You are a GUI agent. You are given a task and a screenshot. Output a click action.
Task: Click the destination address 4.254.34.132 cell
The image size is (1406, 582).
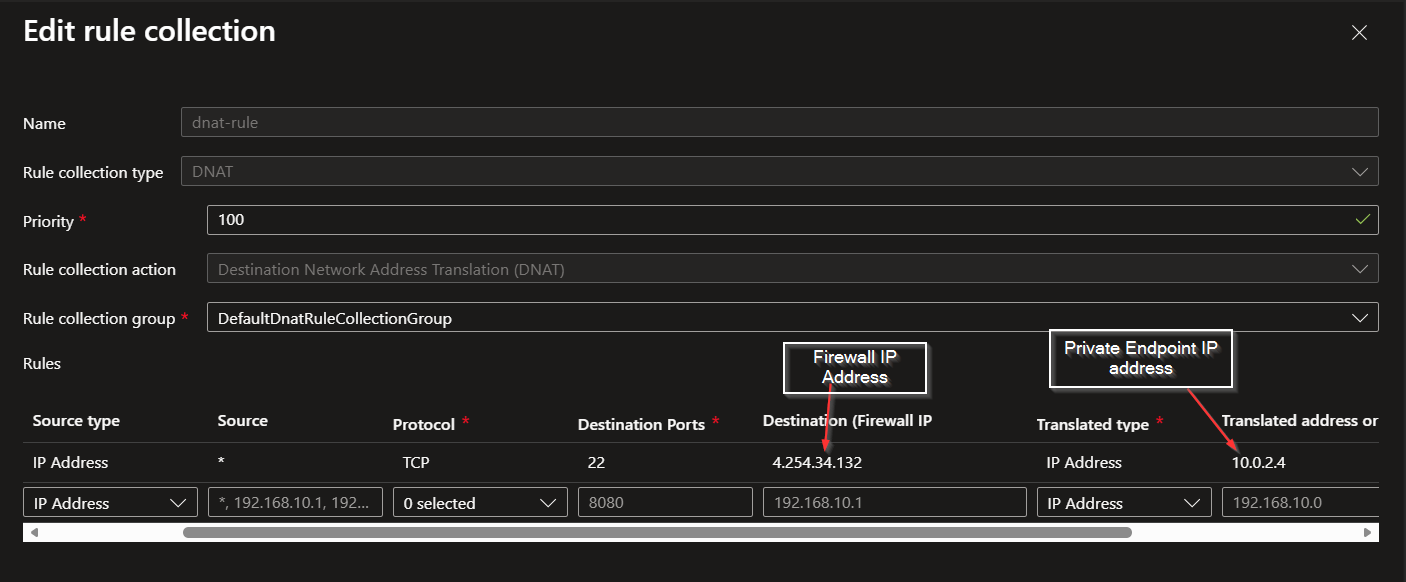click(x=817, y=463)
